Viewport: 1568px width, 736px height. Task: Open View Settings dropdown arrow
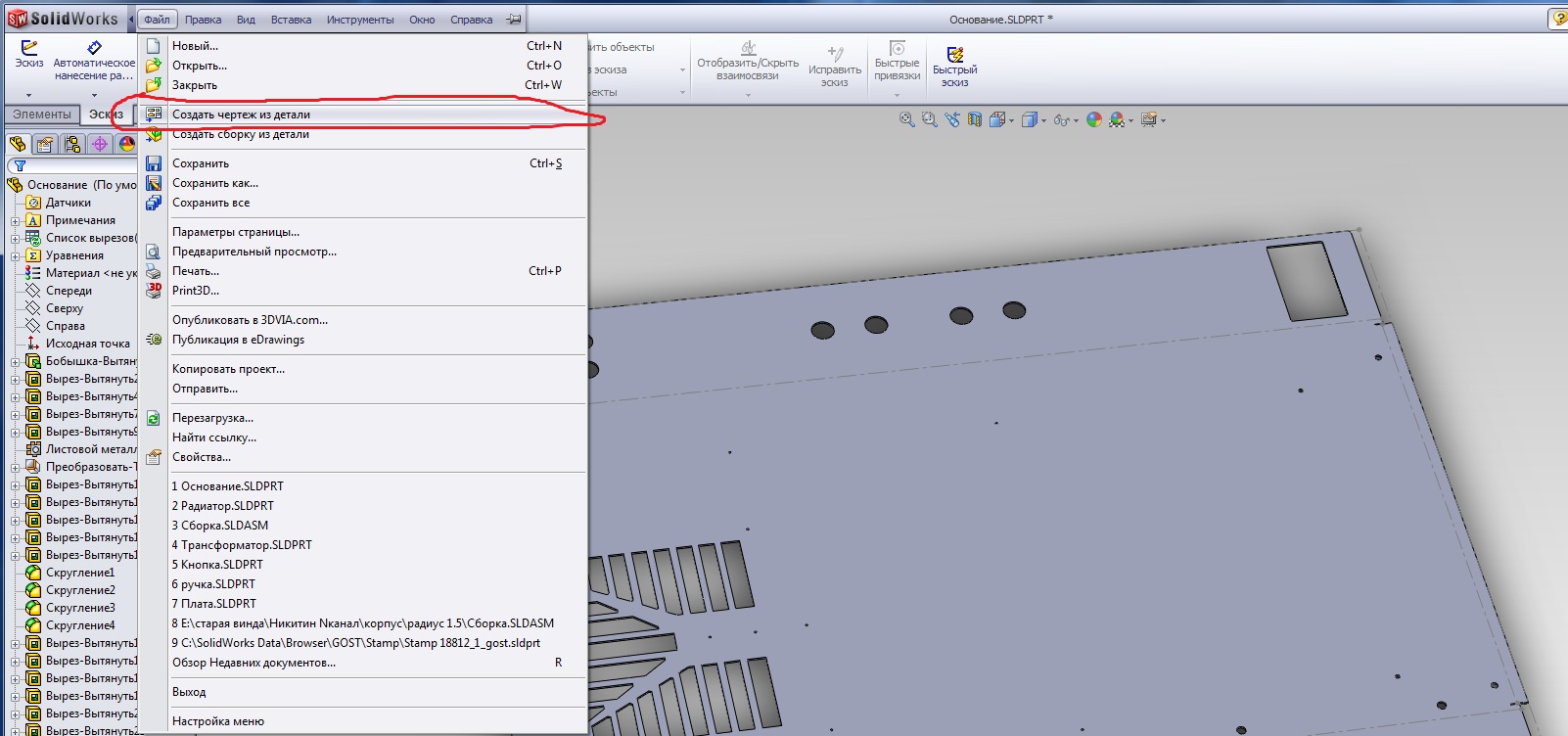click(x=1163, y=120)
